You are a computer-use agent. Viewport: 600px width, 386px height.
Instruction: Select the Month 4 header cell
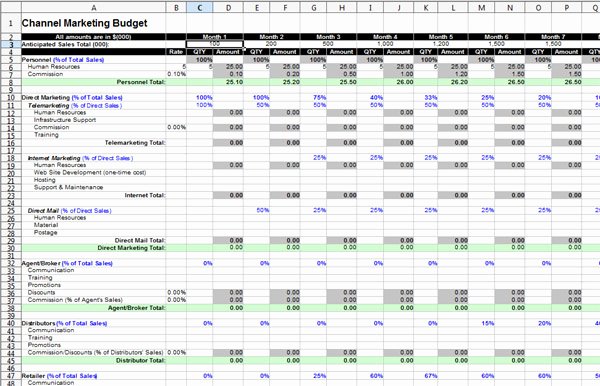point(385,37)
